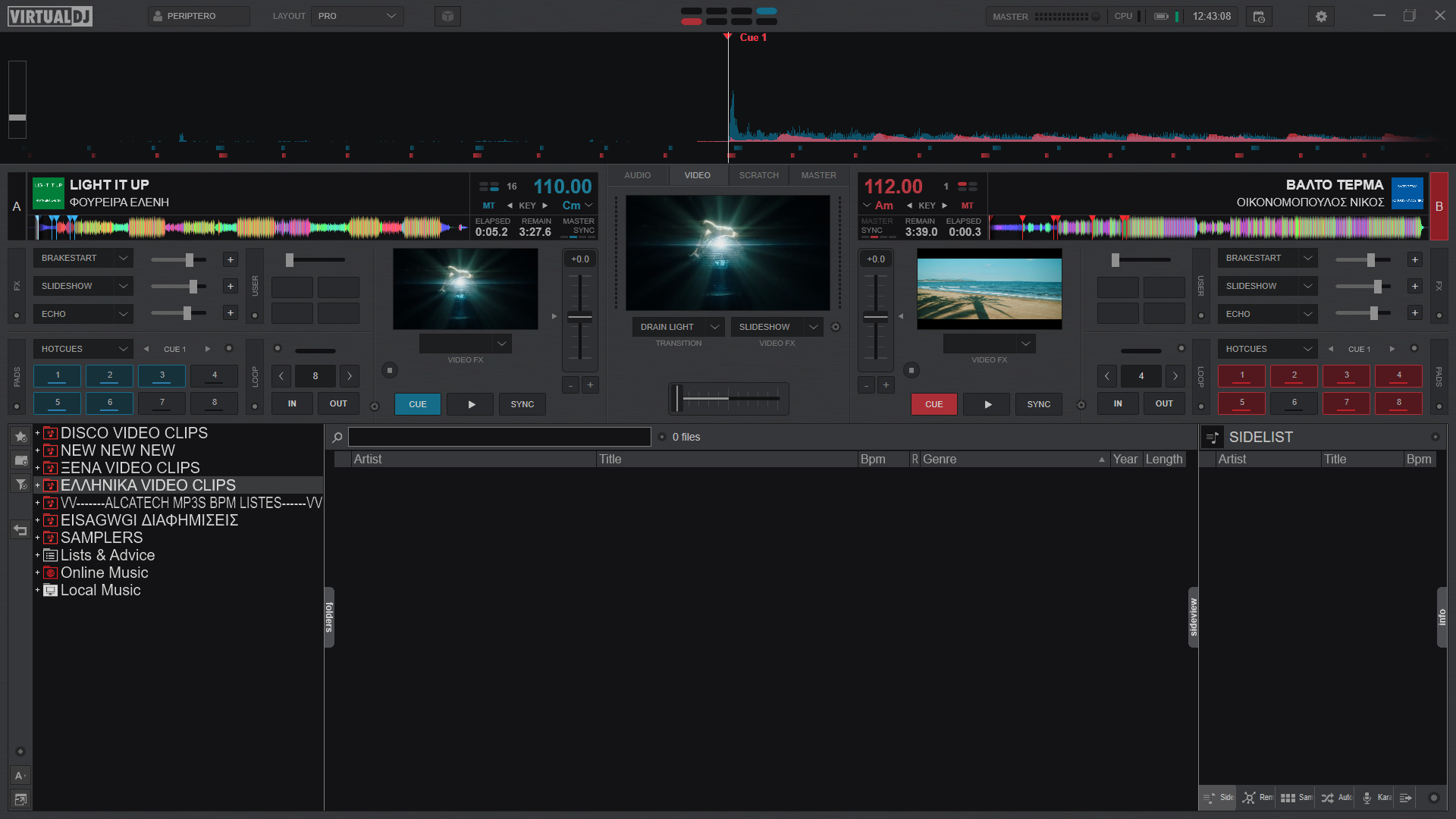Open the DRAIN LIGHT transition dropdown
The image size is (1456, 819).
click(x=678, y=327)
